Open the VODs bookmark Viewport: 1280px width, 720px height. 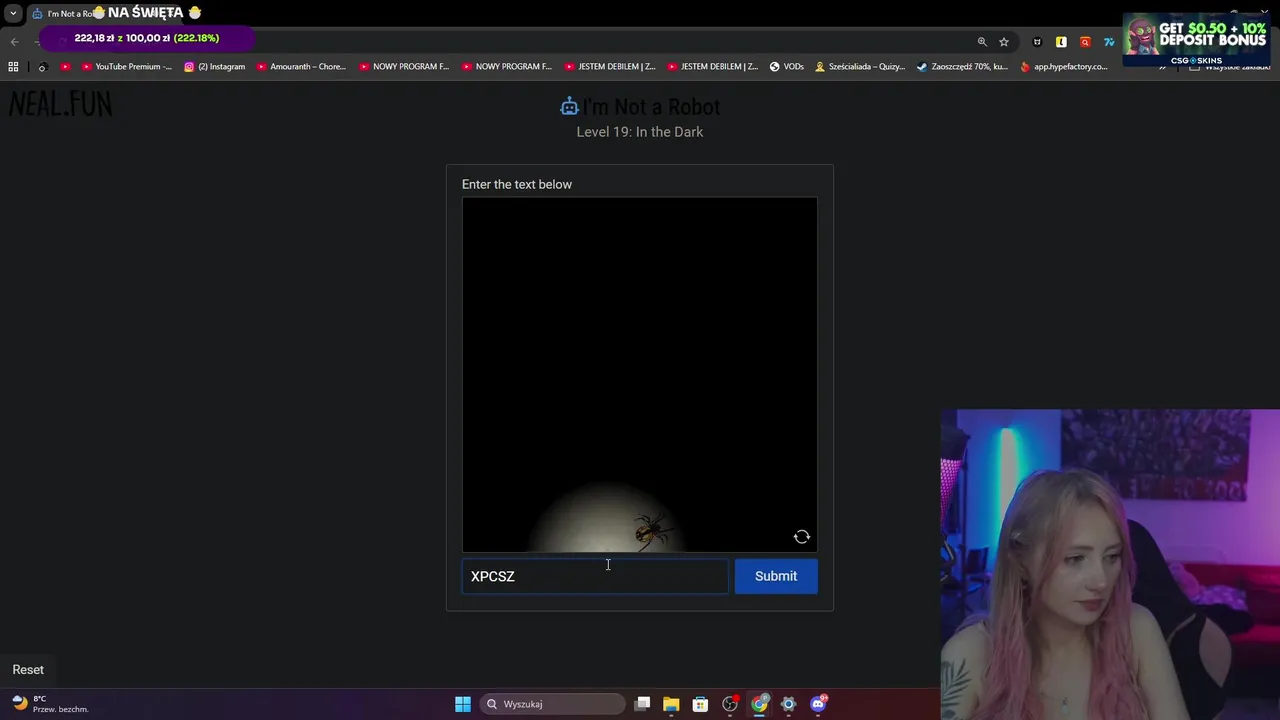pyautogui.click(x=786, y=67)
